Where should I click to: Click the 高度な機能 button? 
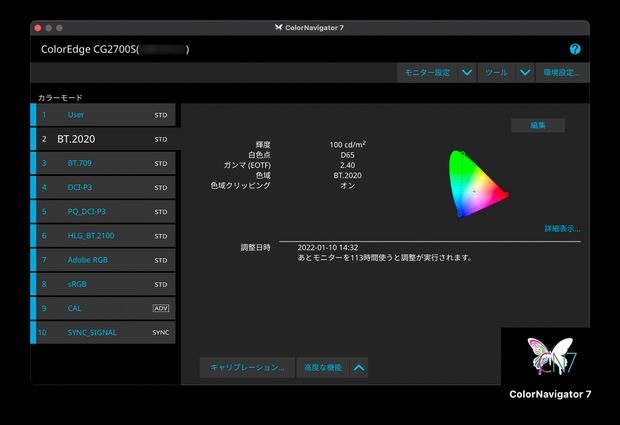(323, 368)
